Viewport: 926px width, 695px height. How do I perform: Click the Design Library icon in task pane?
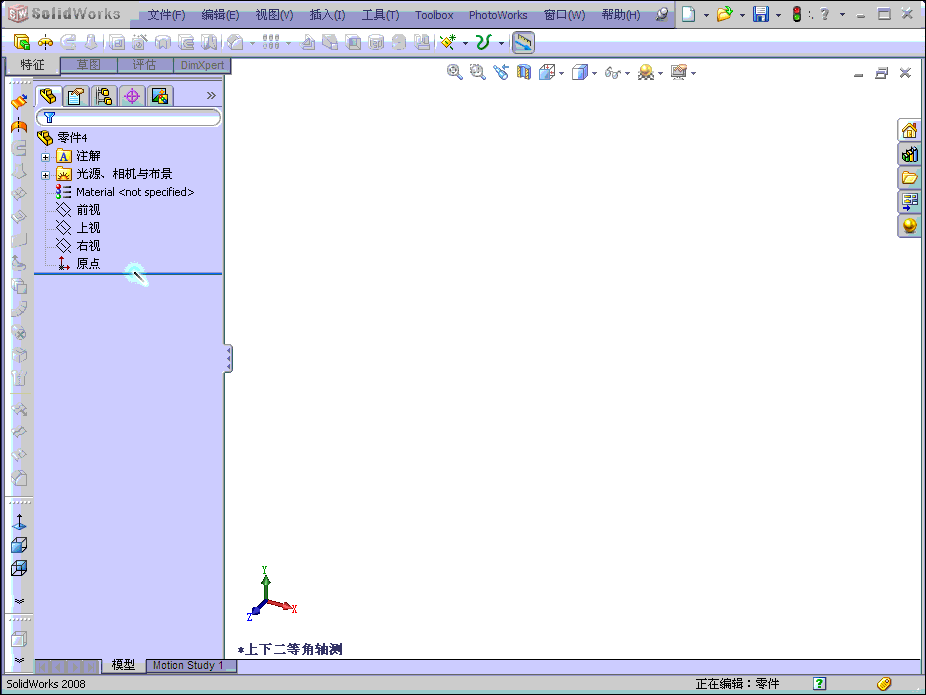909,154
